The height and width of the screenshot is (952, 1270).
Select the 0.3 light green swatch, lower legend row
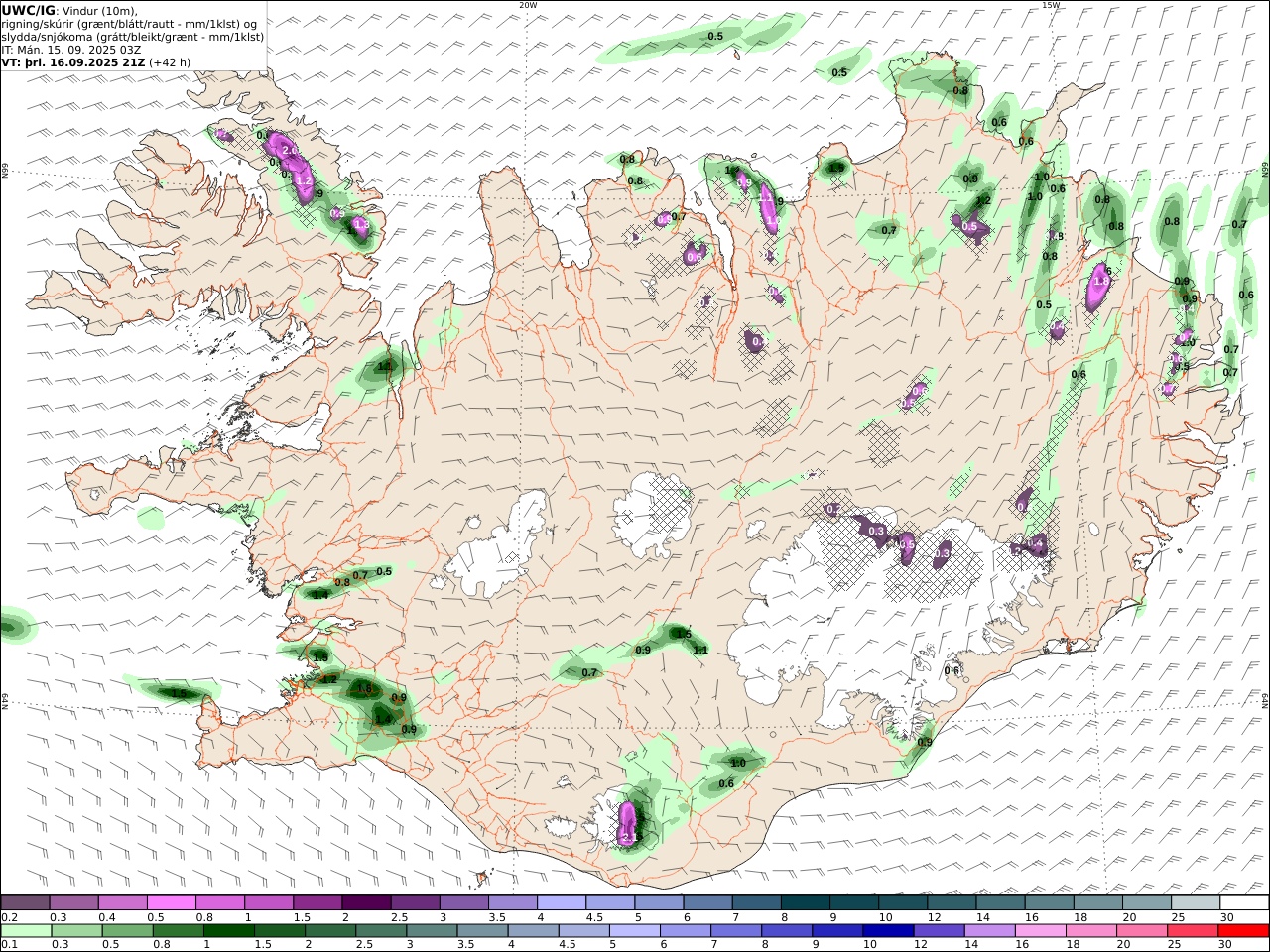tap(77, 931)
